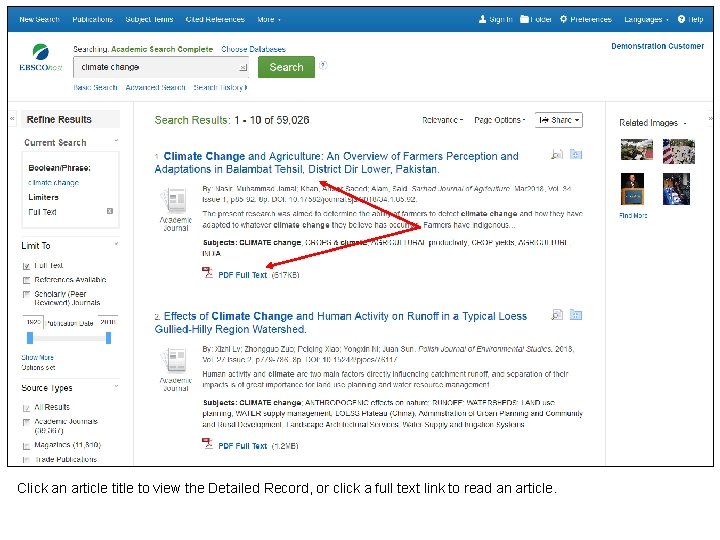
Task: Collapse the Limit To section
Action: (x=116, y=244)
